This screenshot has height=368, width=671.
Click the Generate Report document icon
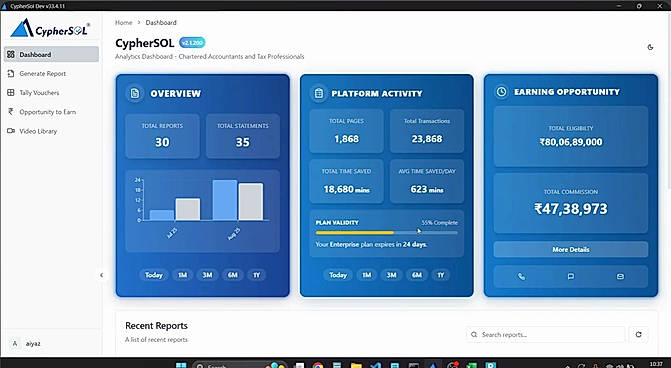point(11,74)
